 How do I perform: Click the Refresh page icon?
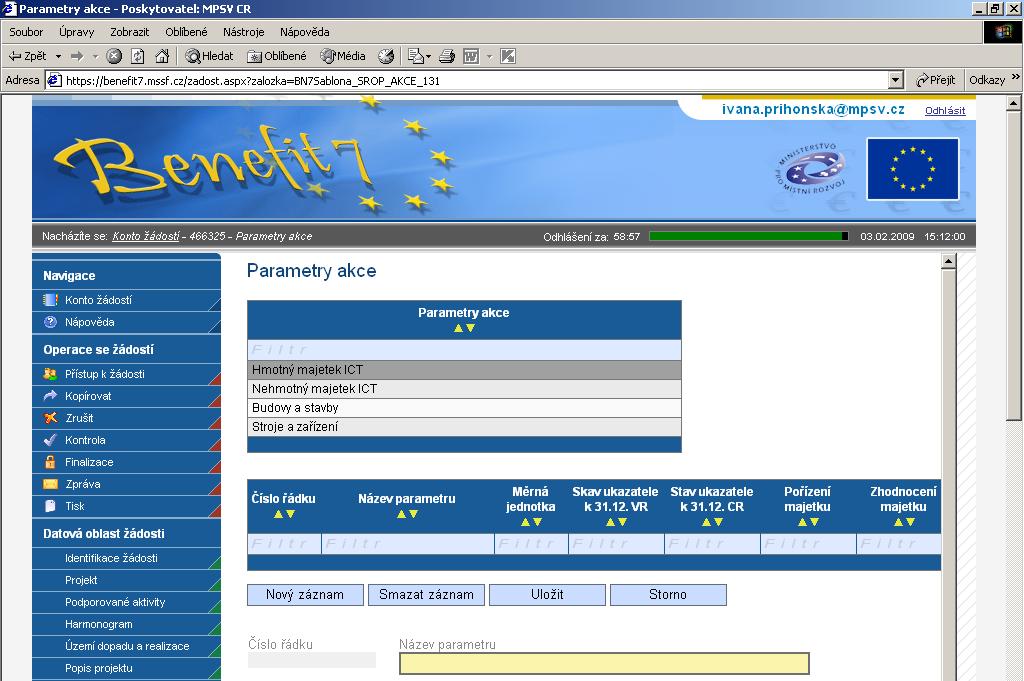pyautogui.click(x=138, y=56)
